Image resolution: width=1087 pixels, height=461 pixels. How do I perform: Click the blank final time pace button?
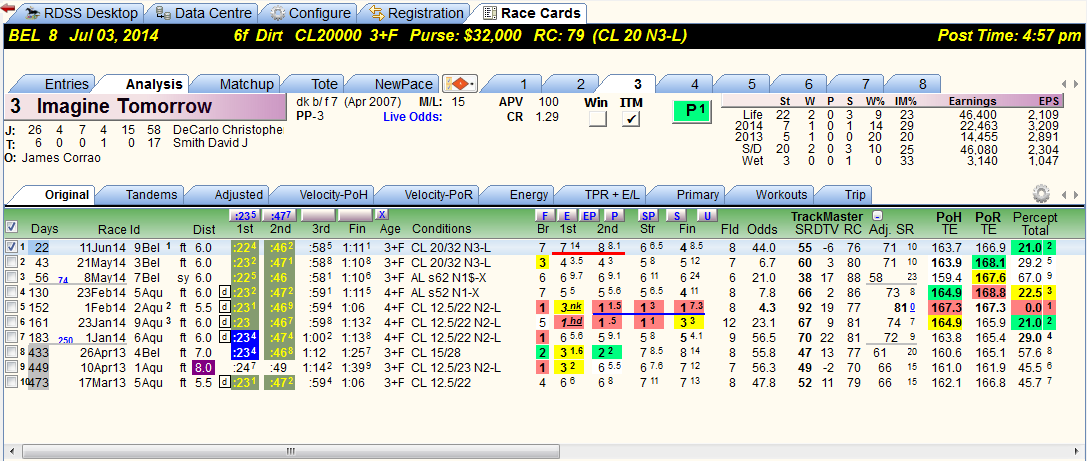[355, 215]
